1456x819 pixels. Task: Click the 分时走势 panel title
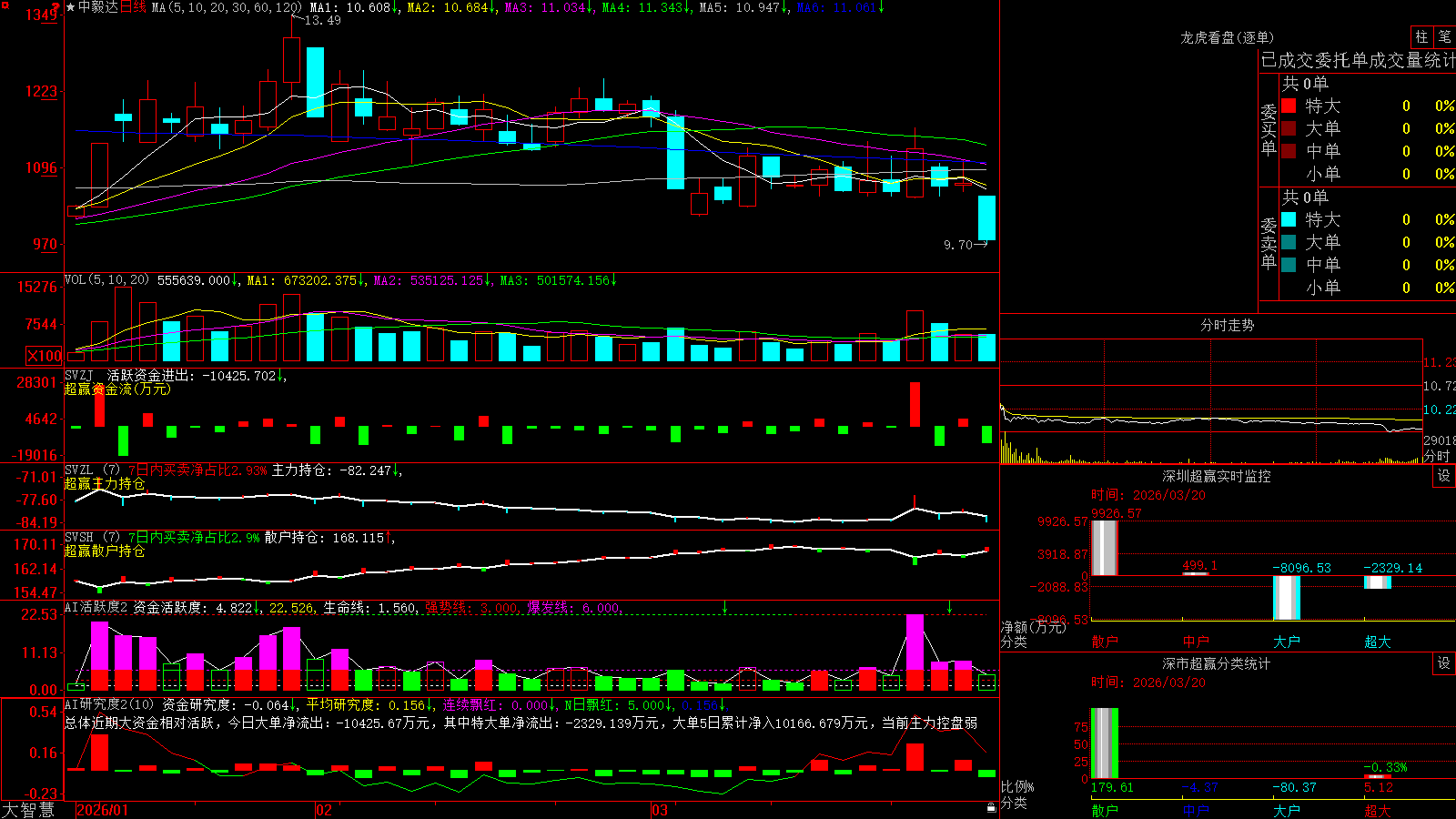click(1228, 325)
